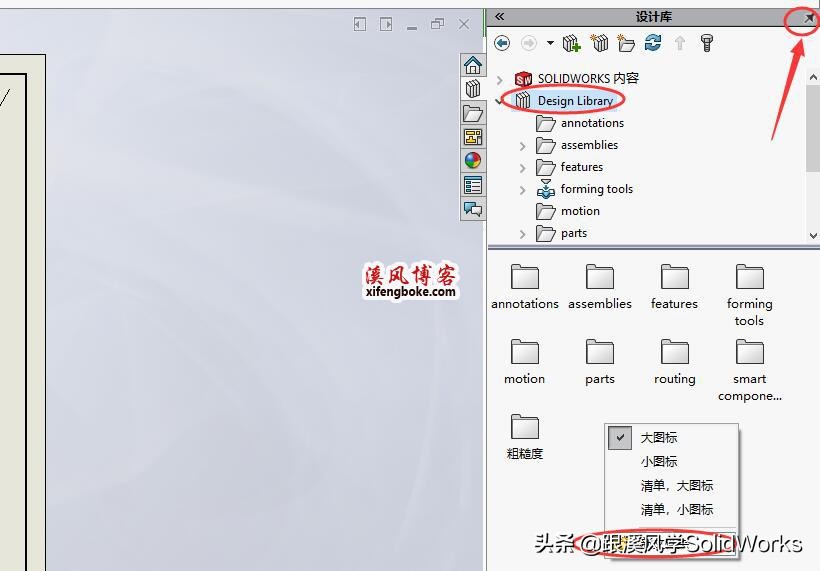Image resolution: width=820 pixels, height=571 pixels.
Task: Expand the assemblies tree node
Action: [x=522, y=146]
